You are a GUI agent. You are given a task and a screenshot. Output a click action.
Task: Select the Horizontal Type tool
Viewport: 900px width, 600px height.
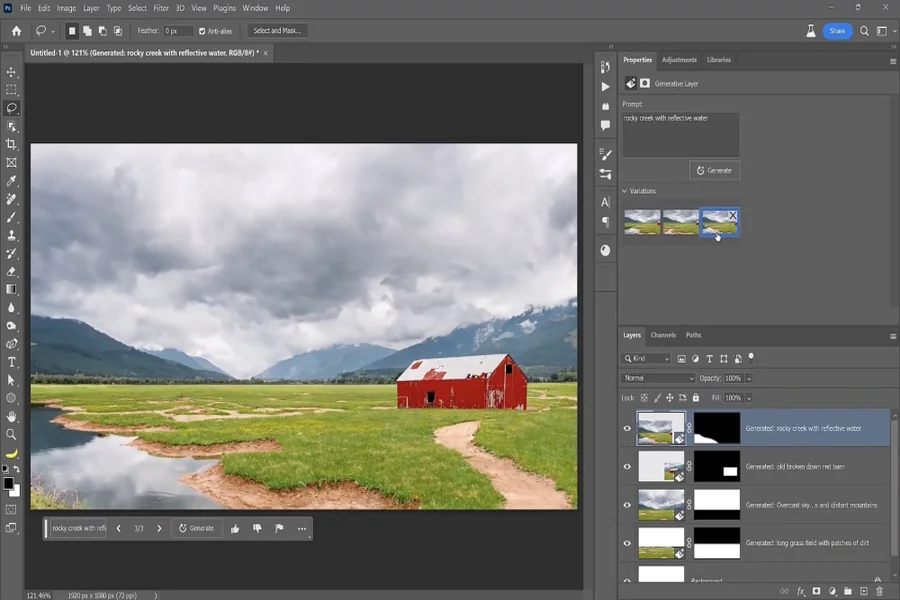(x=12, y=362)
